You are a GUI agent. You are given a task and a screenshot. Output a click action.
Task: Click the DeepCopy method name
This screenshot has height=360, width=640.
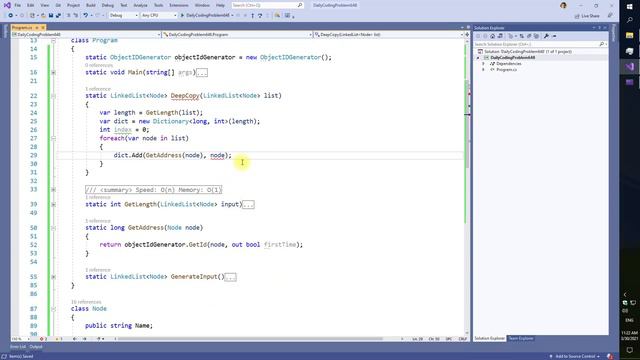pyautogui.click(x=185, y=96)
